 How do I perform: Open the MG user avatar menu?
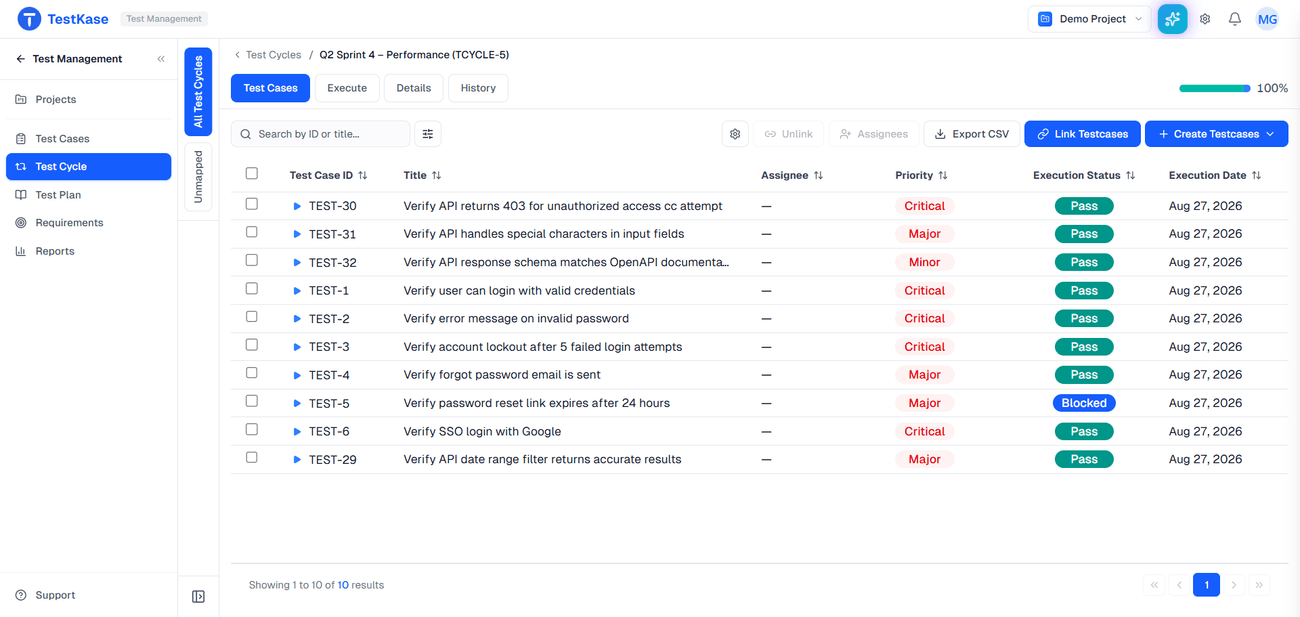[1267, 19]
